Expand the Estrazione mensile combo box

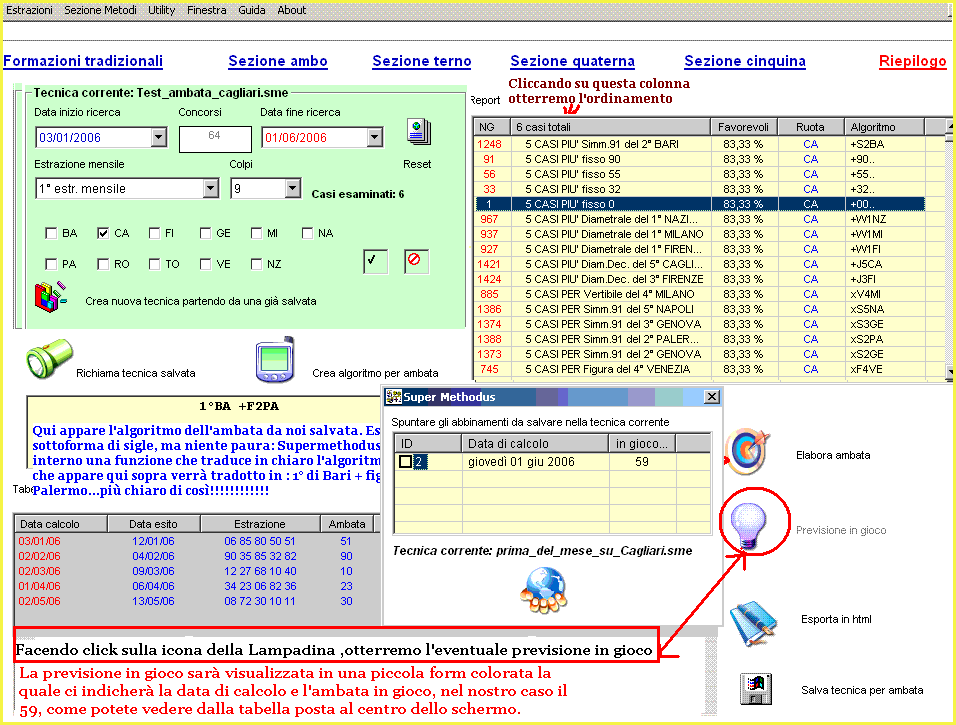pyautogui.click(x=211, y=188)
